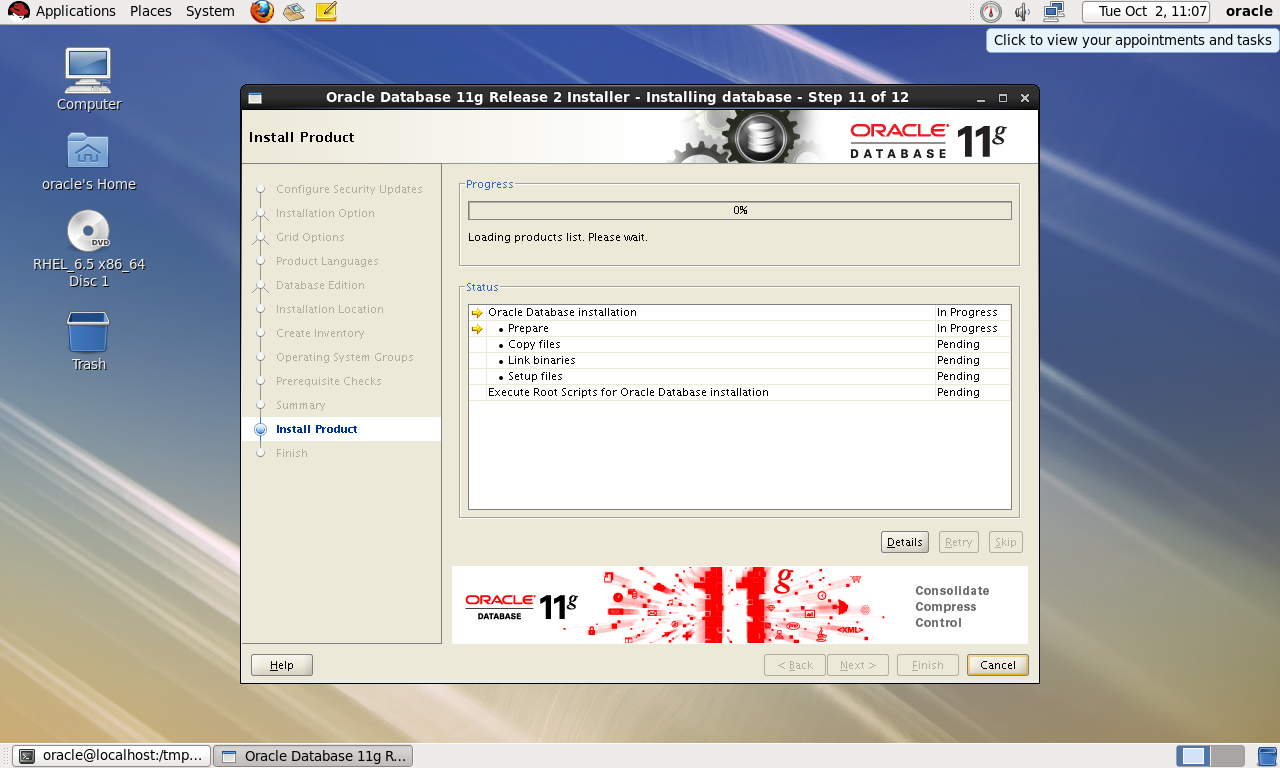
Task: Open the clock showing Tue Oct 2, 11:07
Action: click(1146, 12)
